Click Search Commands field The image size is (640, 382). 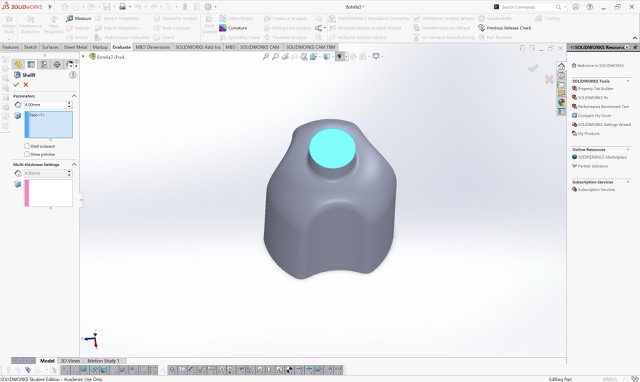click(528, 7)
